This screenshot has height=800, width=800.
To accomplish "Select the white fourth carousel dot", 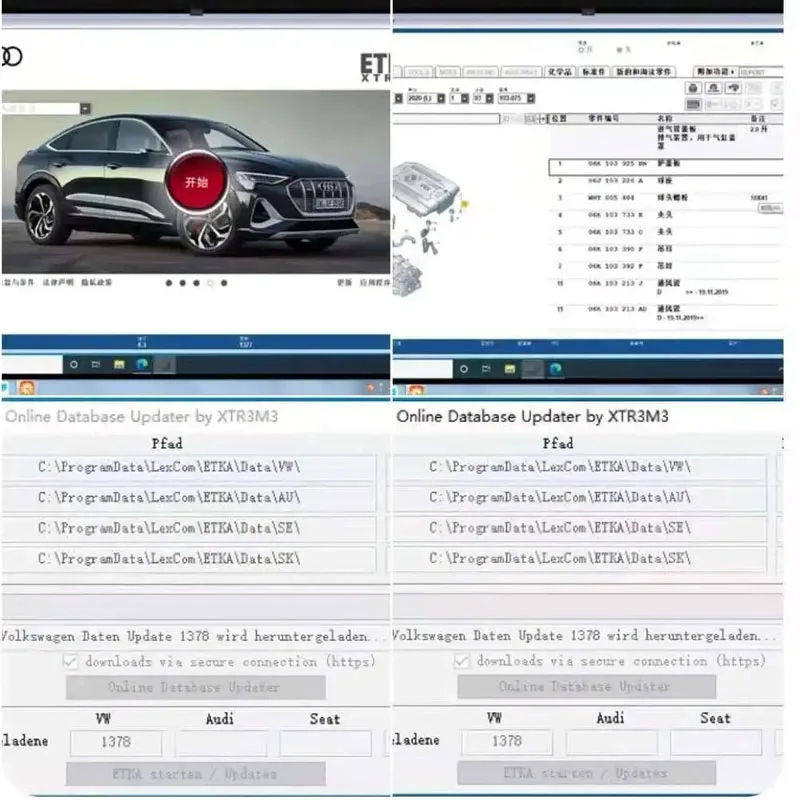I will [x=210, y=283].
